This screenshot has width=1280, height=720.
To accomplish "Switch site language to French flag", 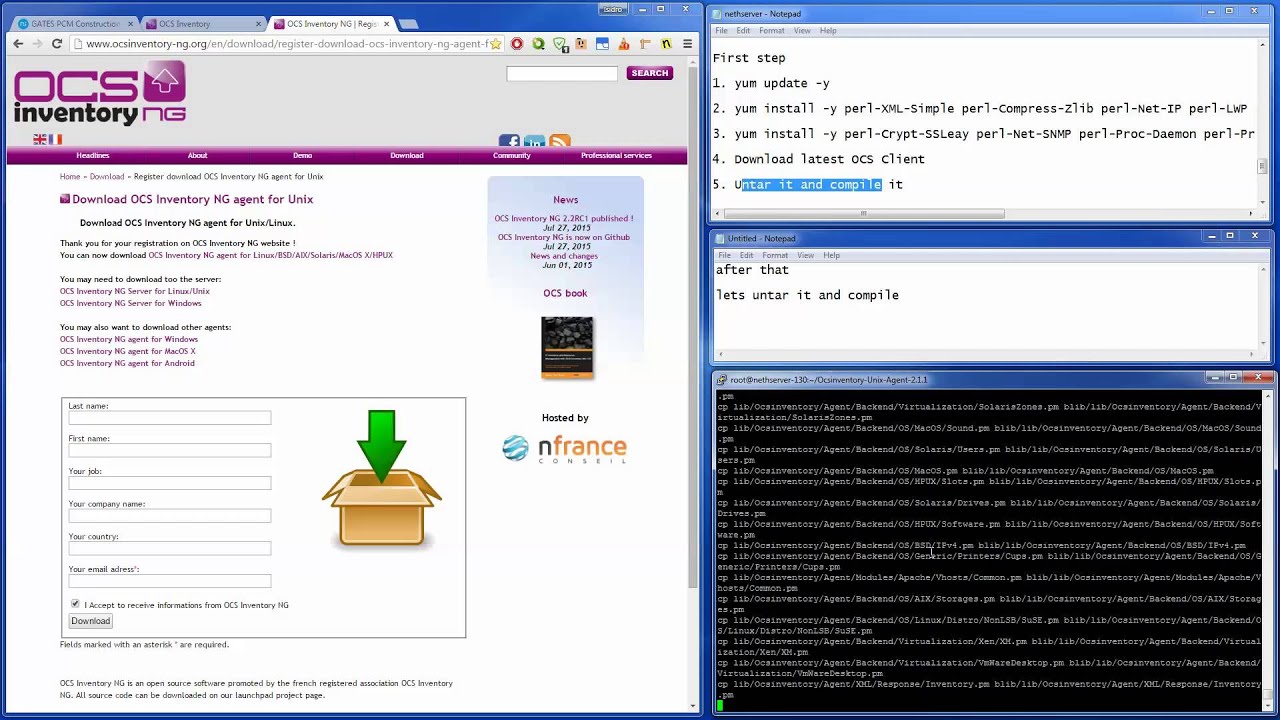I will point(55,139).
